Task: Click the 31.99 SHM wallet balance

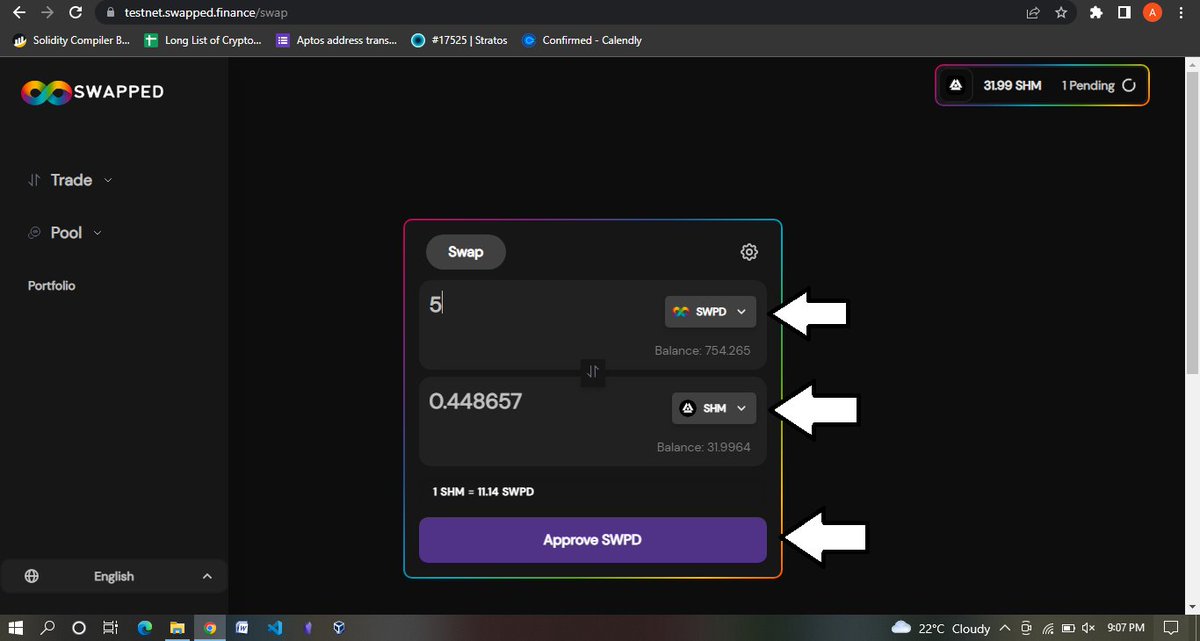Action: tap(1012, 86)
